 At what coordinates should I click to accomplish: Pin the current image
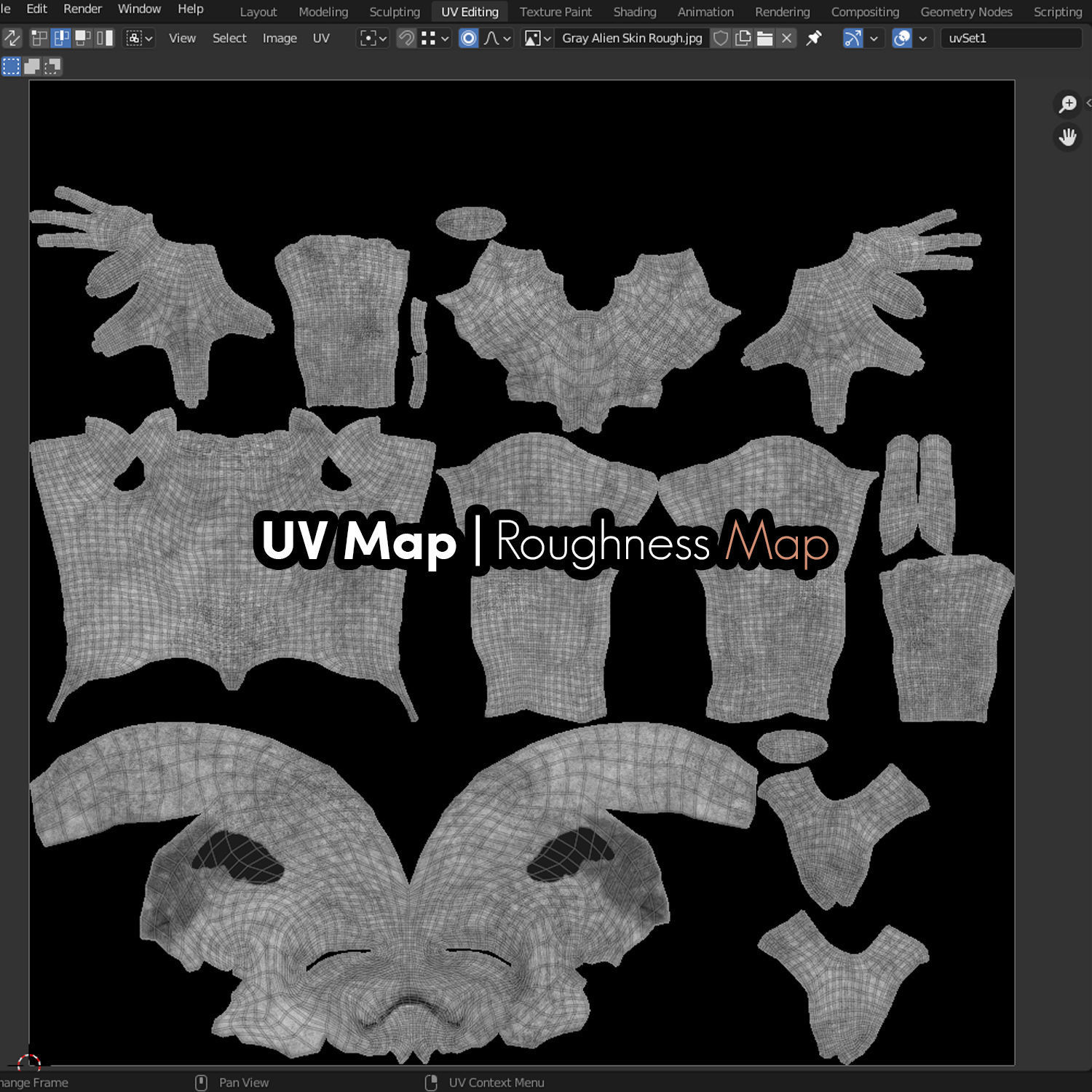coord(814,38)
